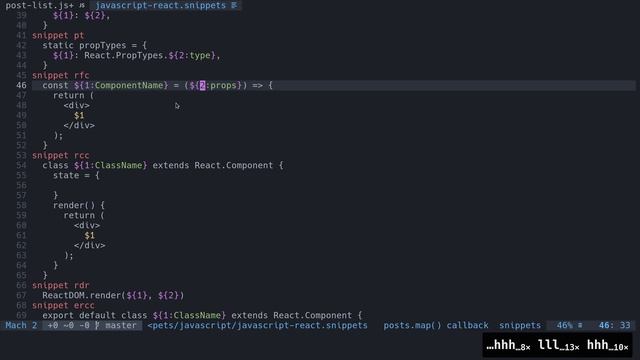
Task: Click the '46: 33' cursor position indicator
Action: [614, 325]
